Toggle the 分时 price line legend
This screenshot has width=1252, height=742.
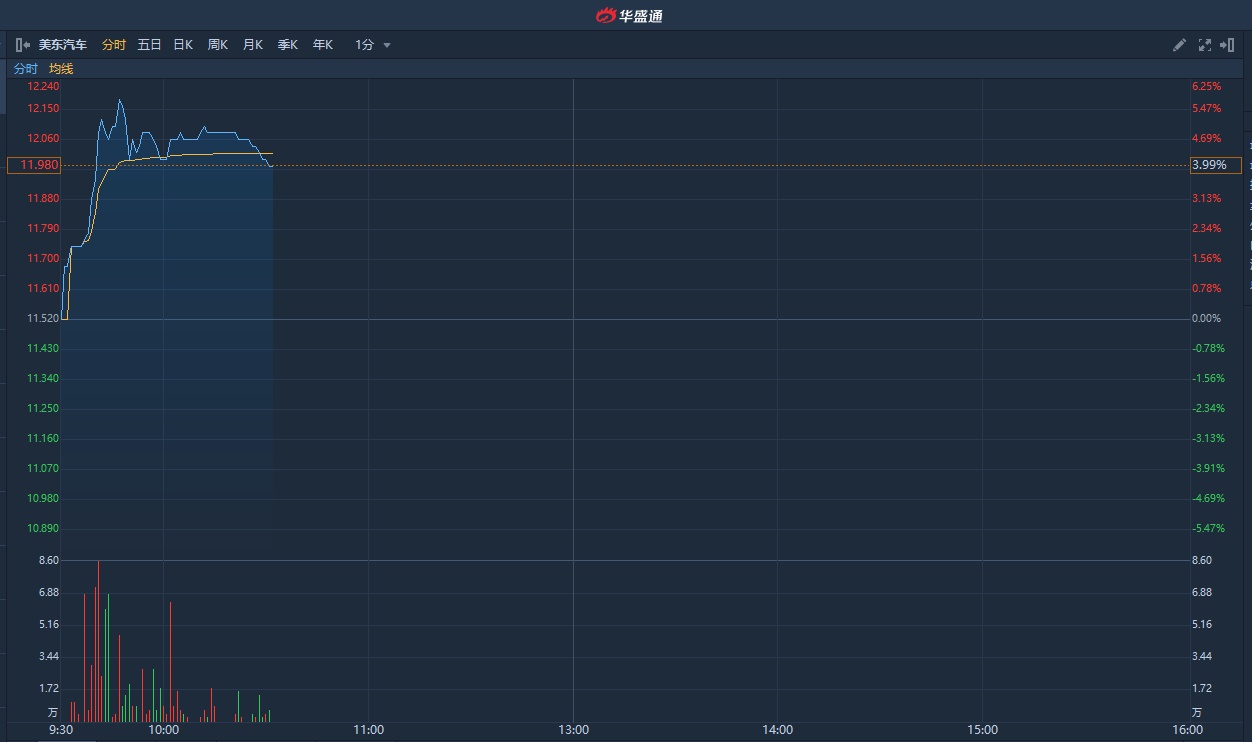25,69
